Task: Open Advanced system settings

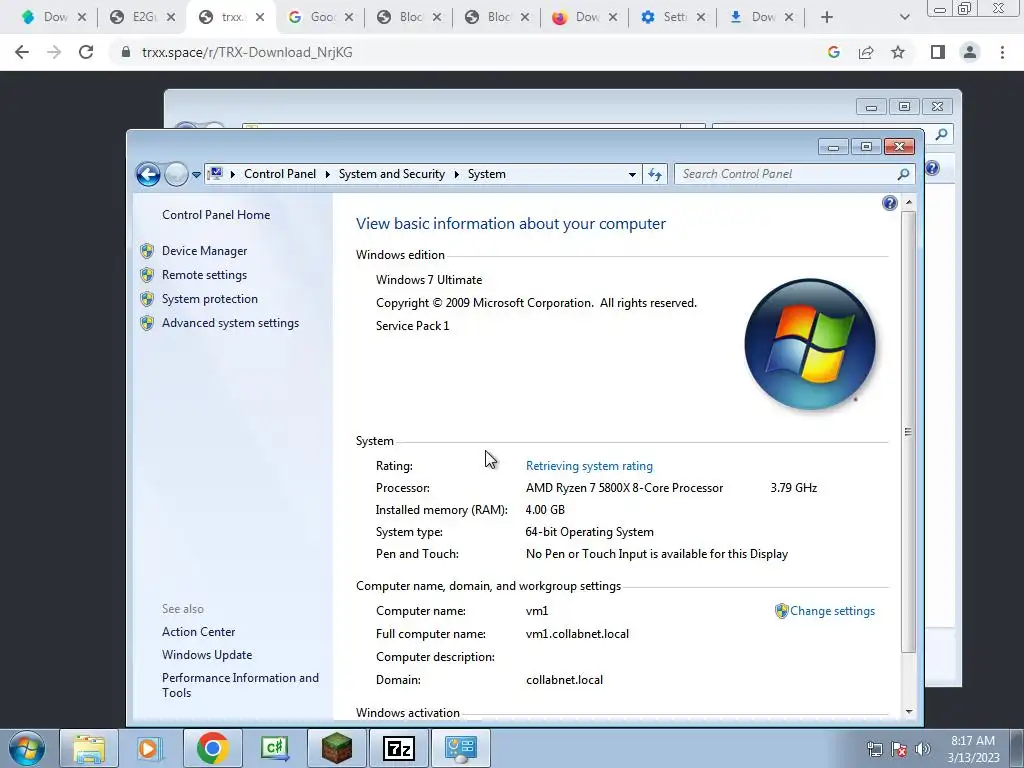Action: pos(231,323)
